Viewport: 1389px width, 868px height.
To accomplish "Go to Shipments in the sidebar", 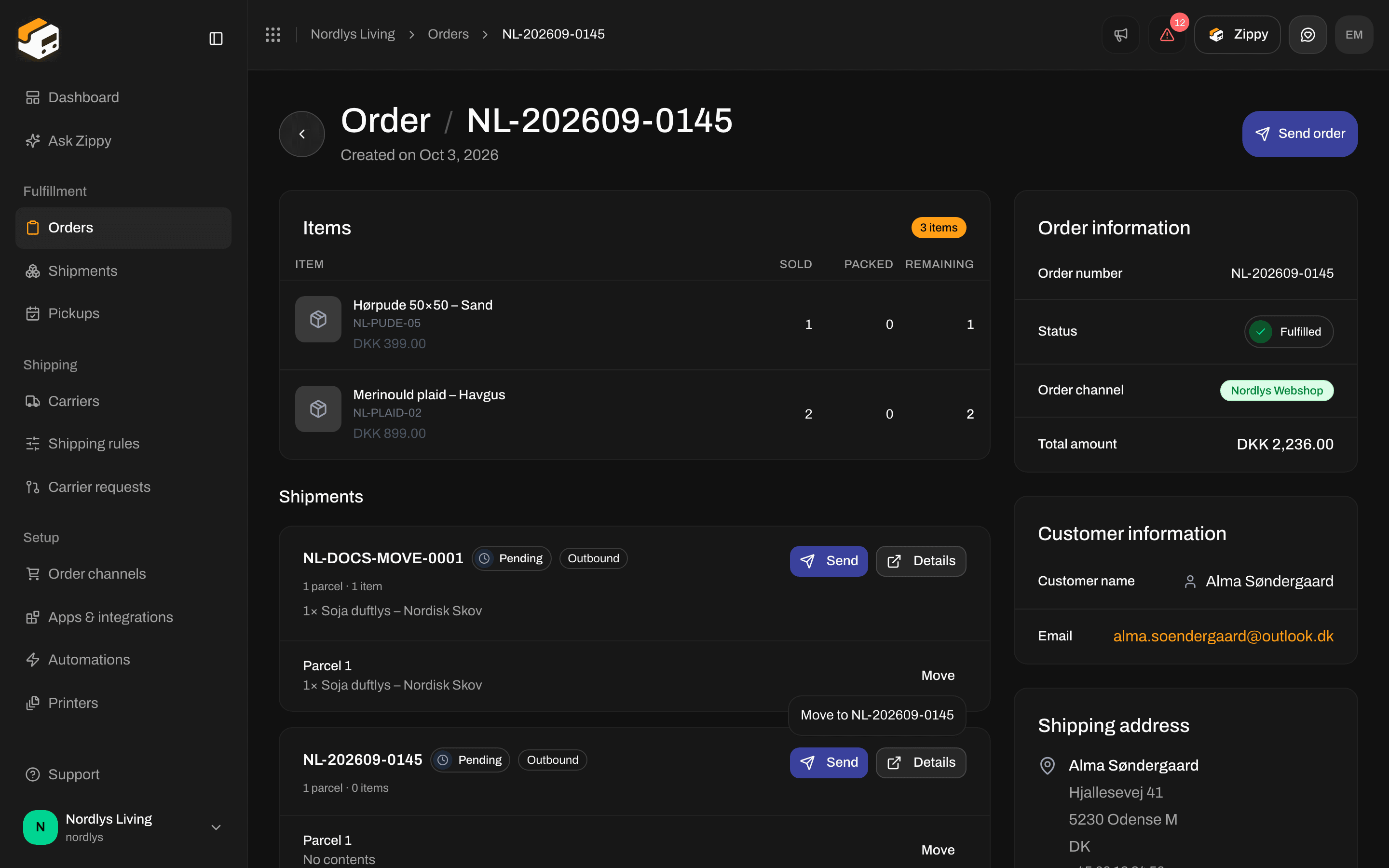I will pos(123,271).
